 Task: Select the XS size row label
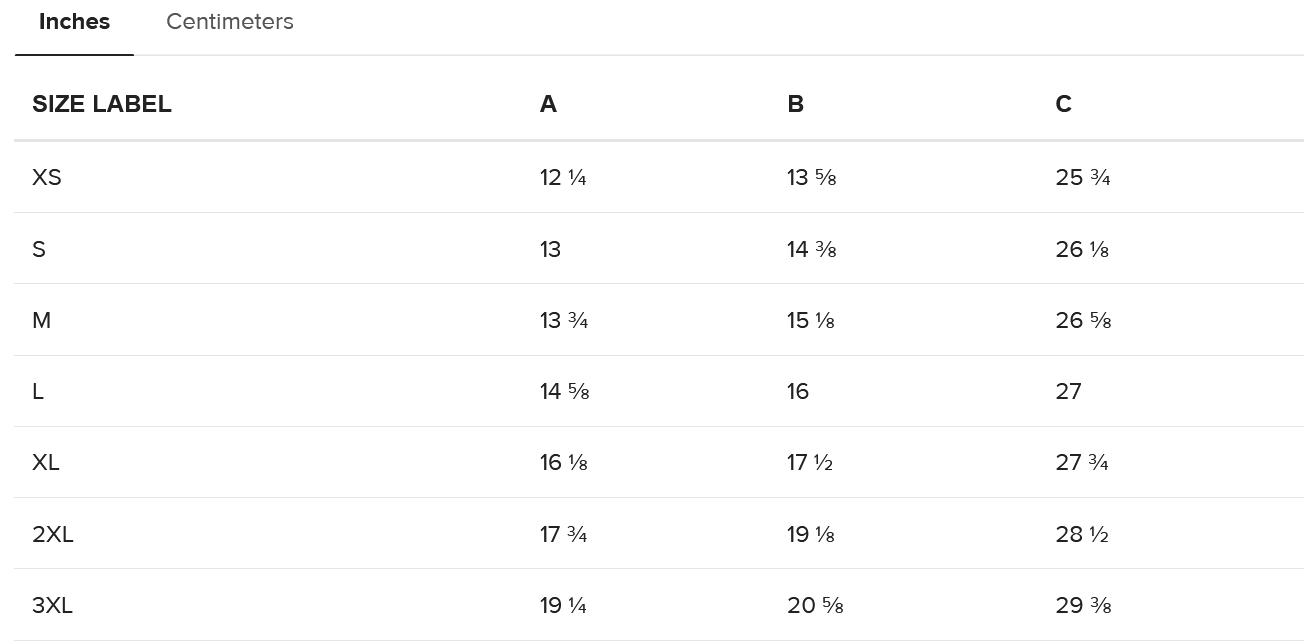(x=47, y=177)
